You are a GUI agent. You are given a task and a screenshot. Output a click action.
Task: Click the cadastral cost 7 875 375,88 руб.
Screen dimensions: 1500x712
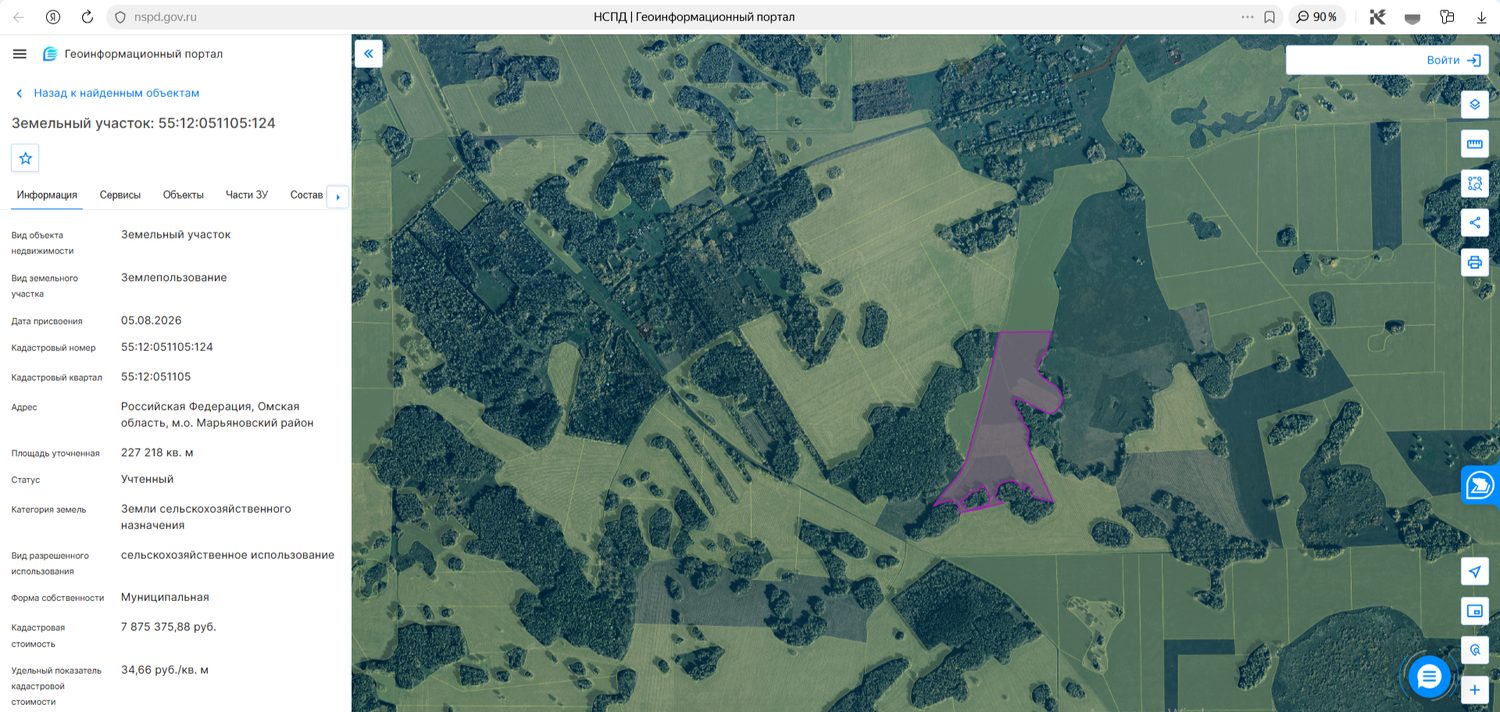point(169,627)
